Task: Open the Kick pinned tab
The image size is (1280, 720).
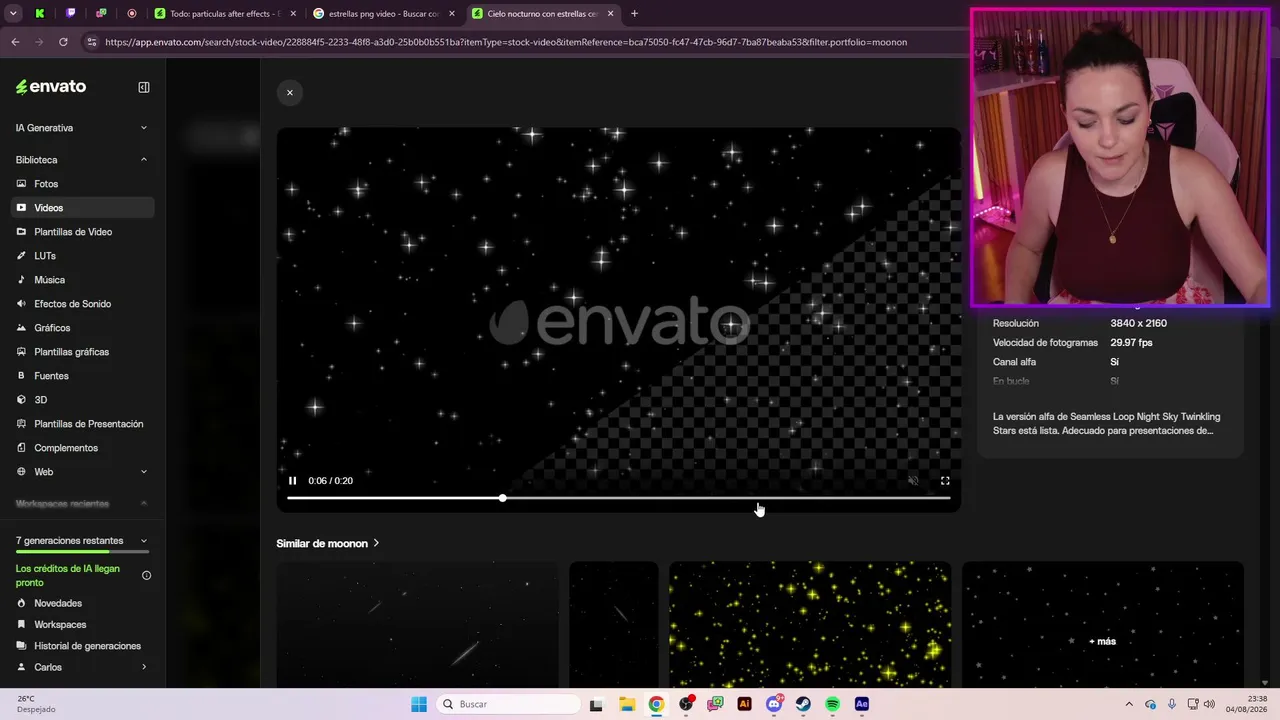Action: click(39, 14)
